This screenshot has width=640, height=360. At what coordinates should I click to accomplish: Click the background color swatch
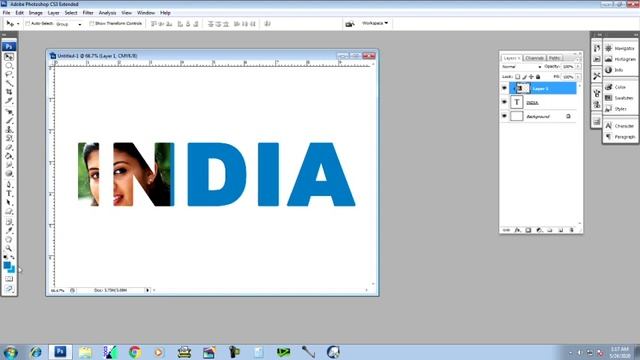pyautogui.click(x=12, y=270)
